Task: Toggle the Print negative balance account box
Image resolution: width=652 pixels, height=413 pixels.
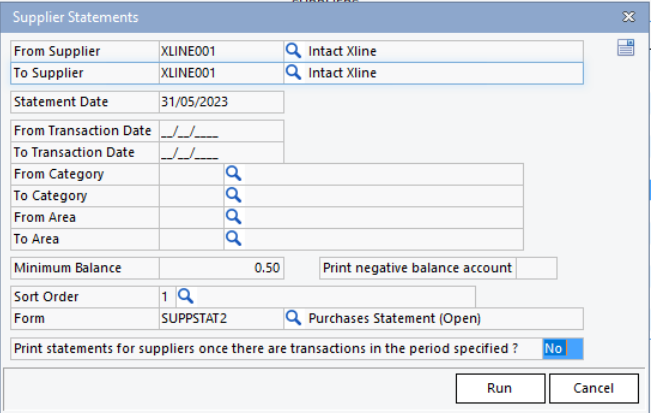Action: click(536, 268)
